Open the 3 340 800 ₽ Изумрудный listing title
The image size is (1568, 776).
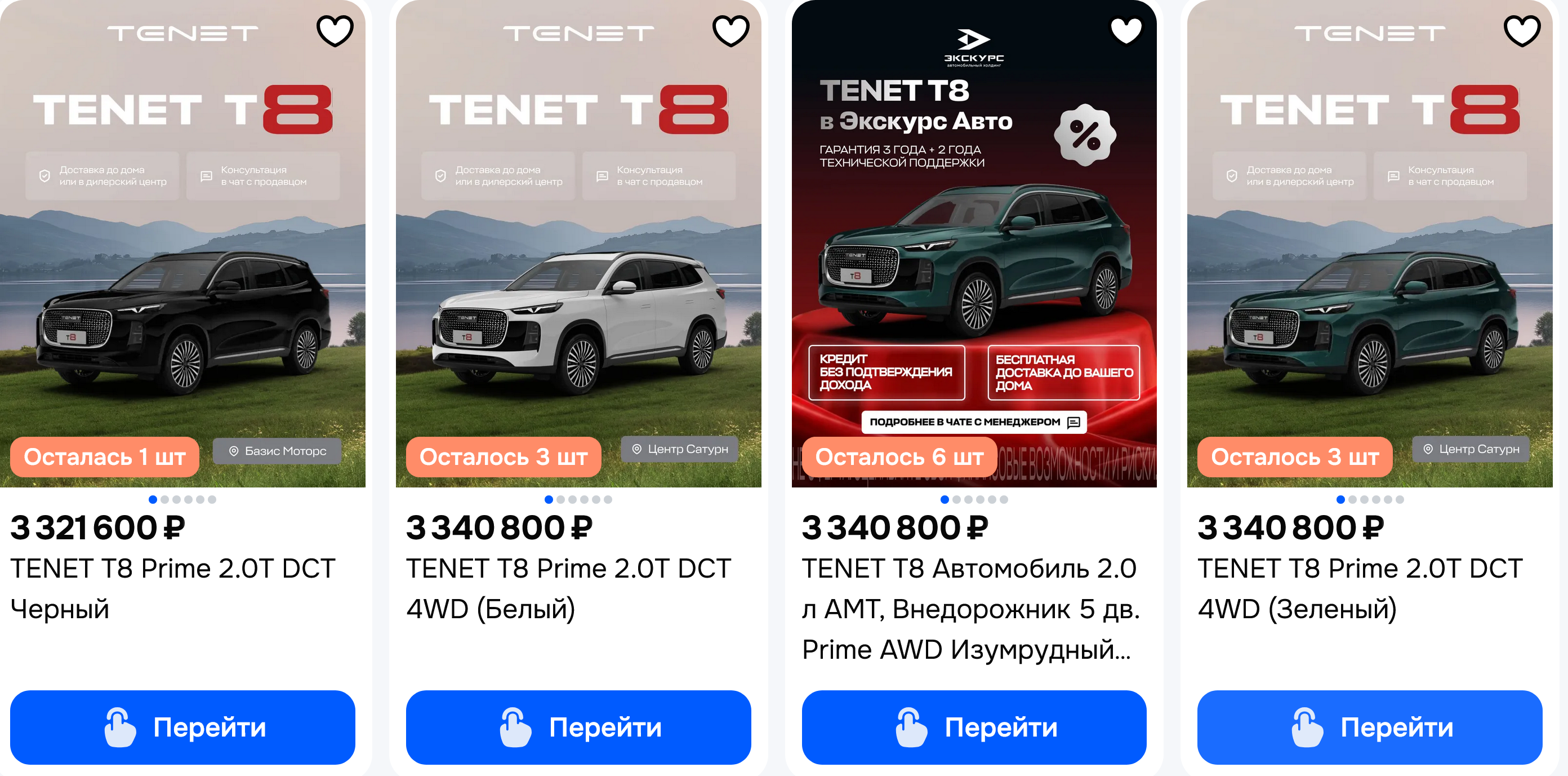[971, 609]
